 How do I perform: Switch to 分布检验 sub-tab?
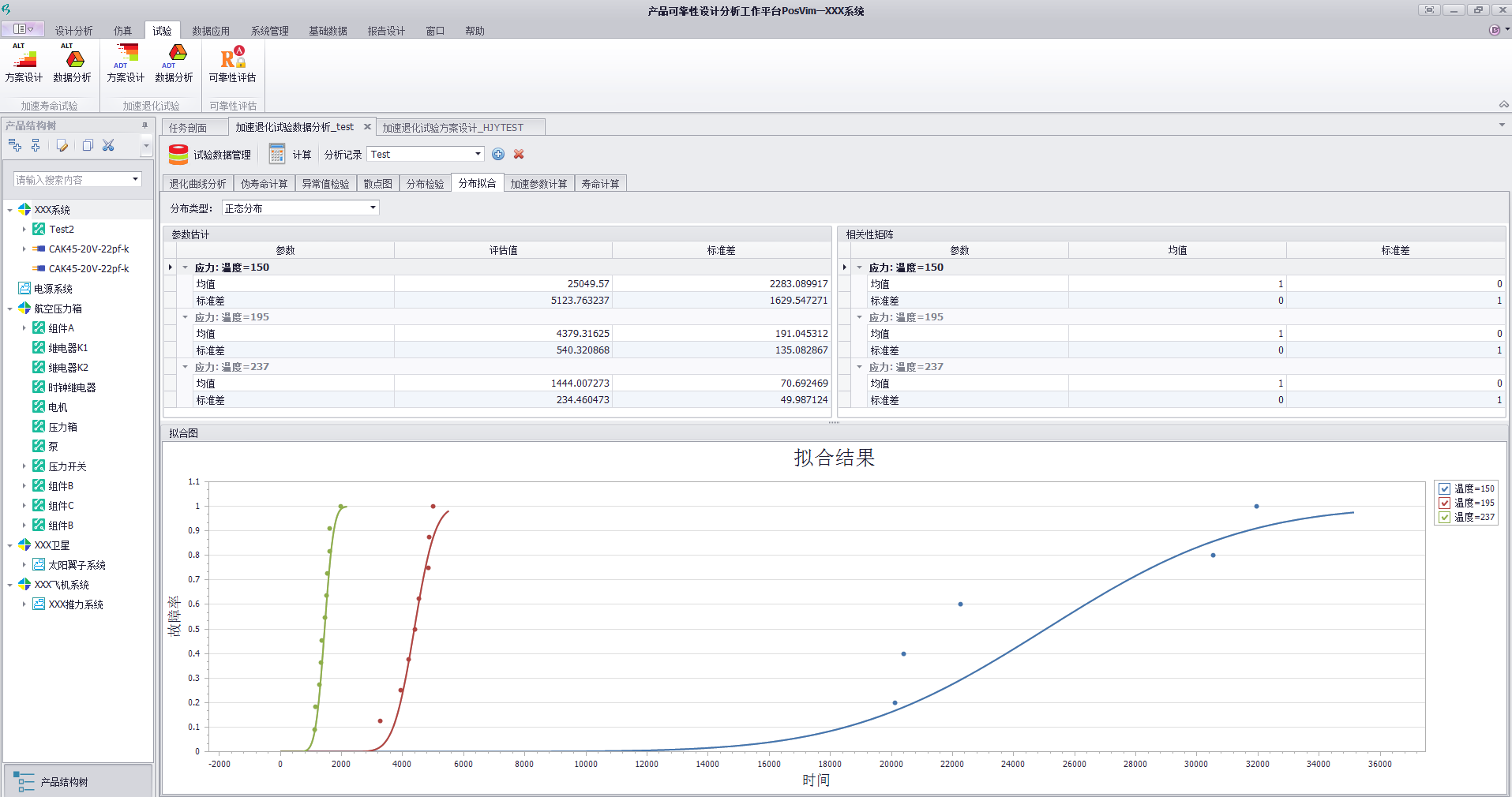coord(425,183)
